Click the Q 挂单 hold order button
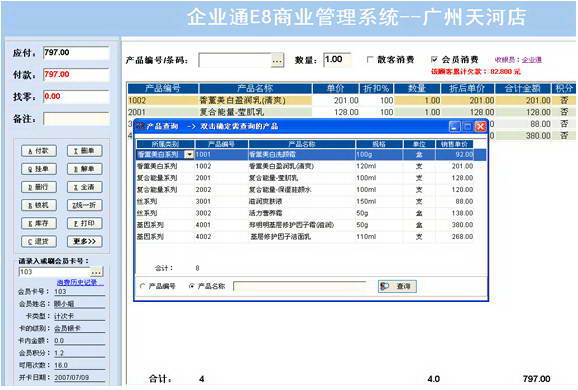 (39, 169)
